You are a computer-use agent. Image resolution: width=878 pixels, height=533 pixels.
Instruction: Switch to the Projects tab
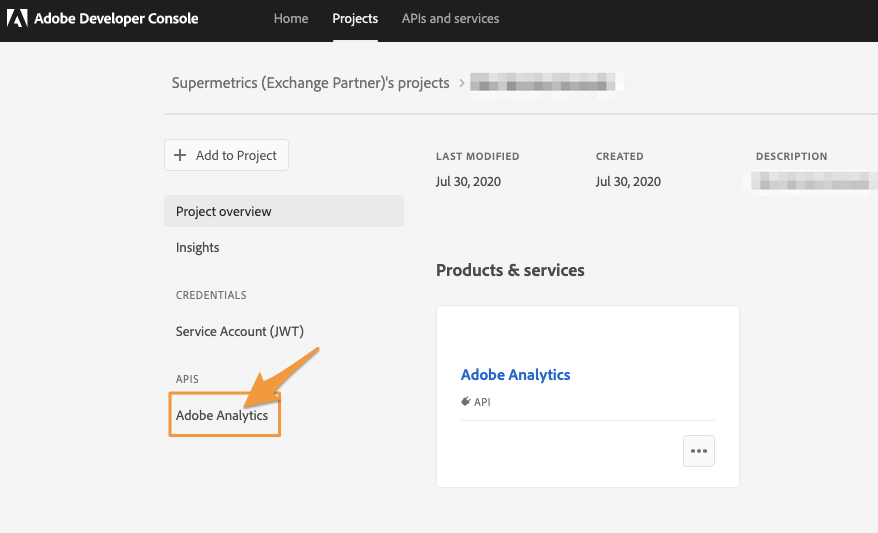(355, 19)
